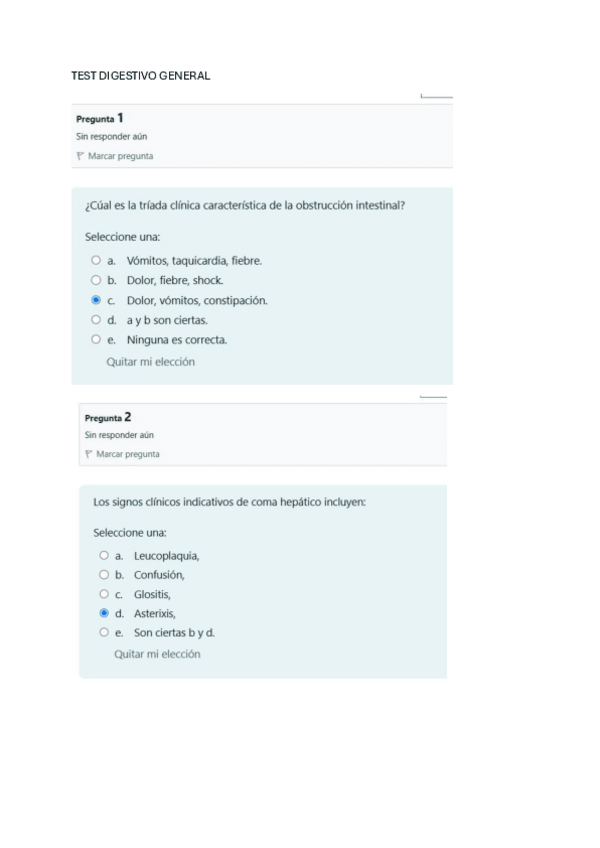Select option b. Dolor, fiebre, shock
Screen dimensions: 600x848
(x=96, y=281)
